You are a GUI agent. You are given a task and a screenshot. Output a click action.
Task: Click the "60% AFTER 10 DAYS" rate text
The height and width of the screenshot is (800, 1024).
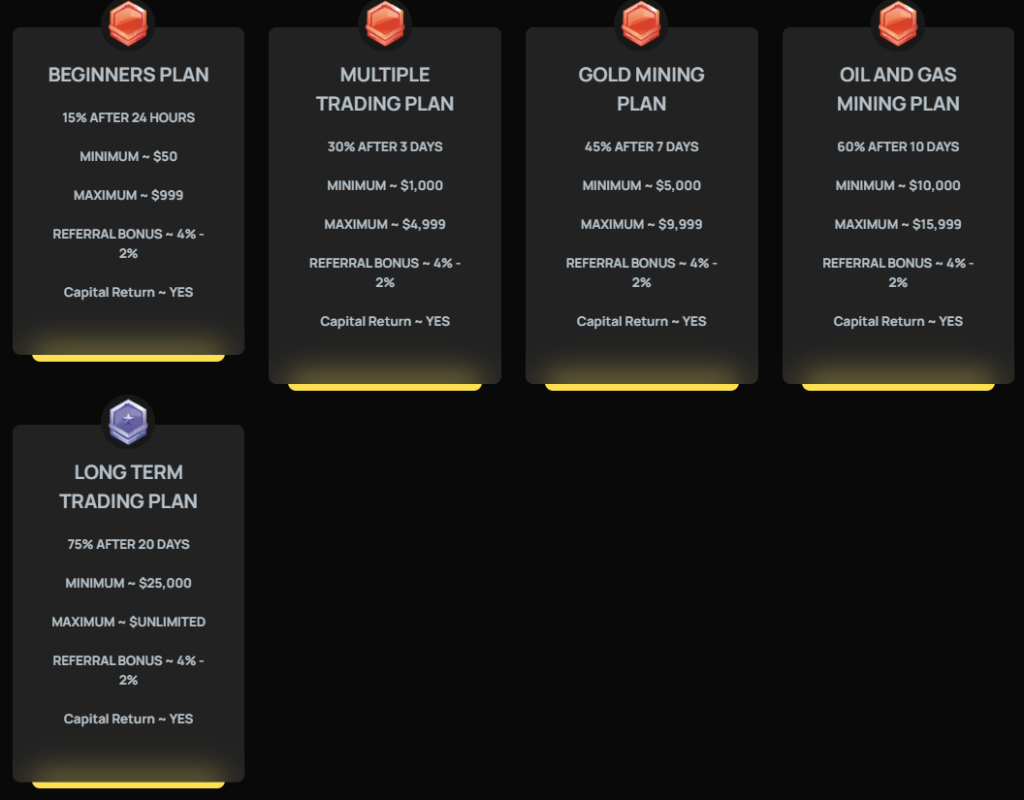[898, 147]
